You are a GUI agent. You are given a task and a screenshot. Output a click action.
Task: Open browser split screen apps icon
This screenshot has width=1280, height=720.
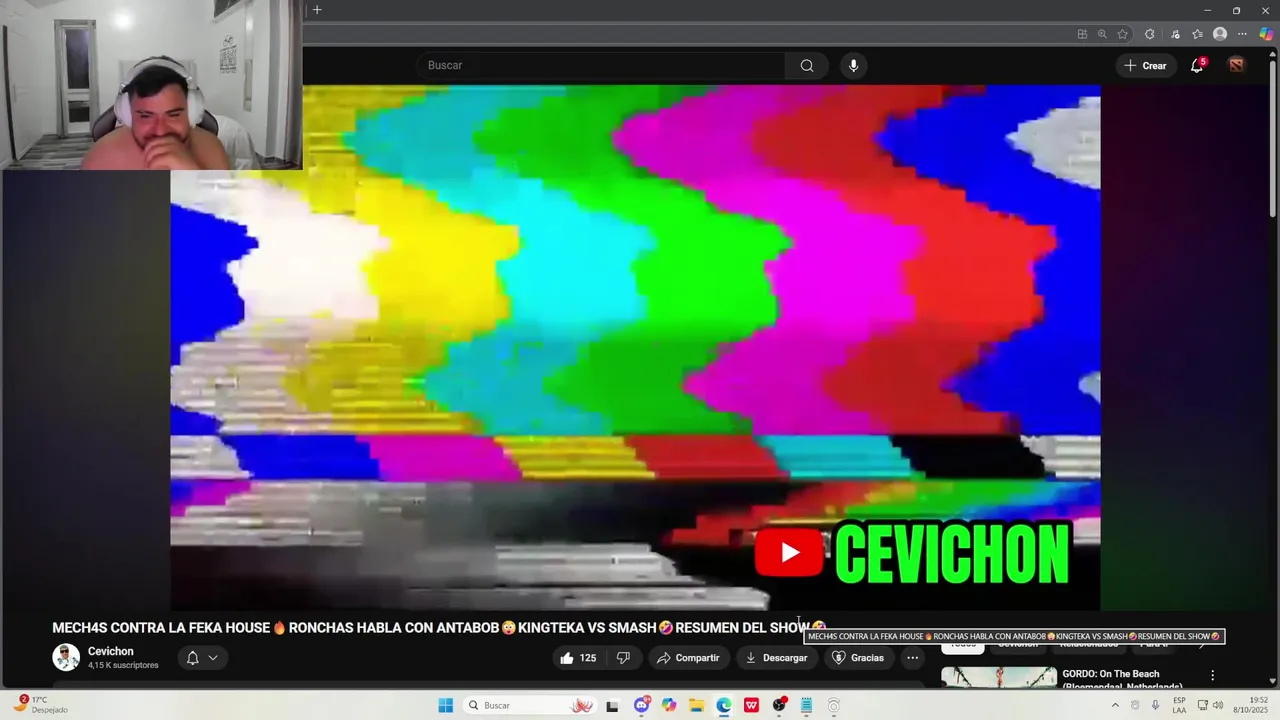(x=1082, y=34)
